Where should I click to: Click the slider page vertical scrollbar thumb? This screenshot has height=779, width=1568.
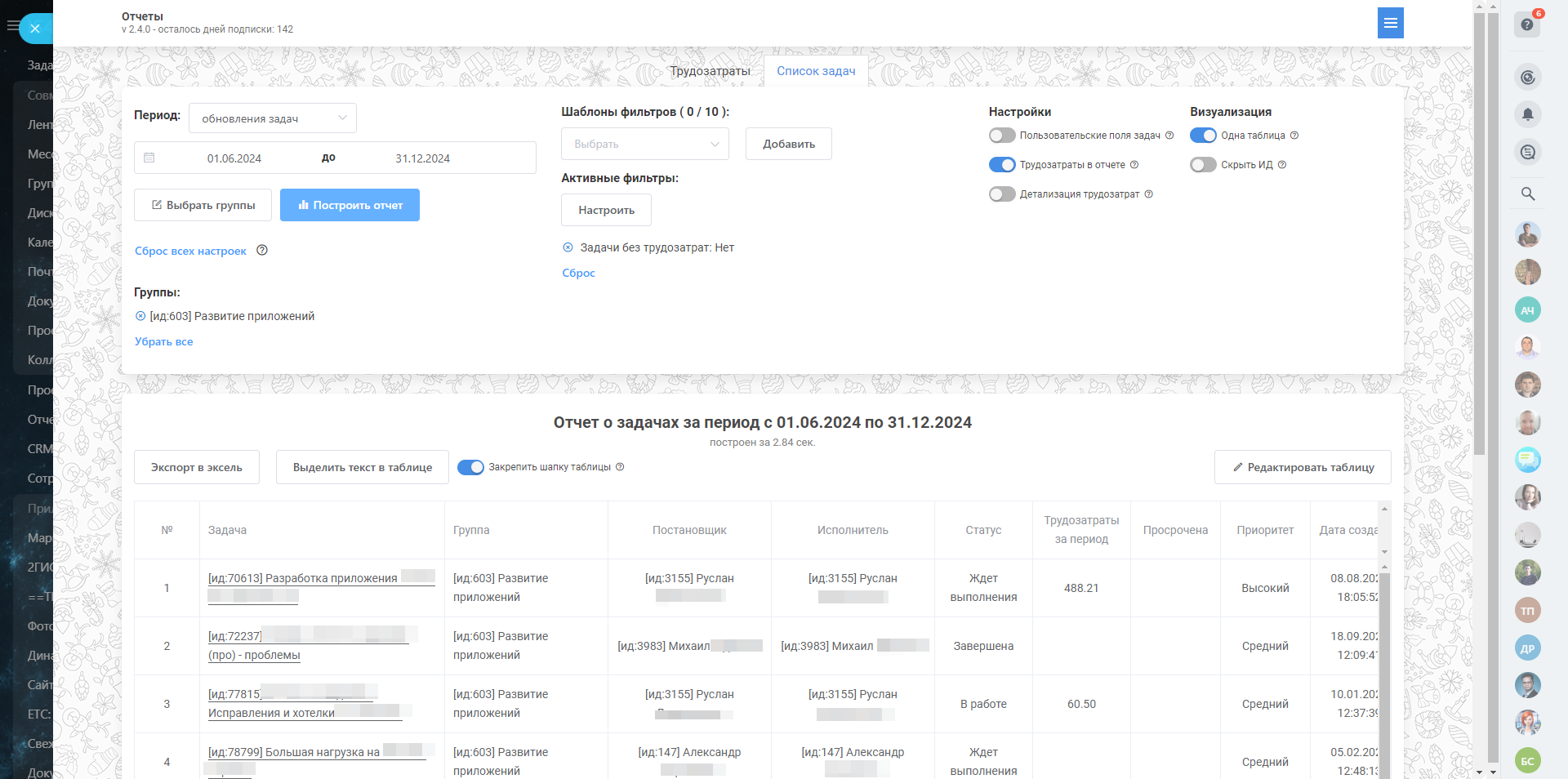1480,234
